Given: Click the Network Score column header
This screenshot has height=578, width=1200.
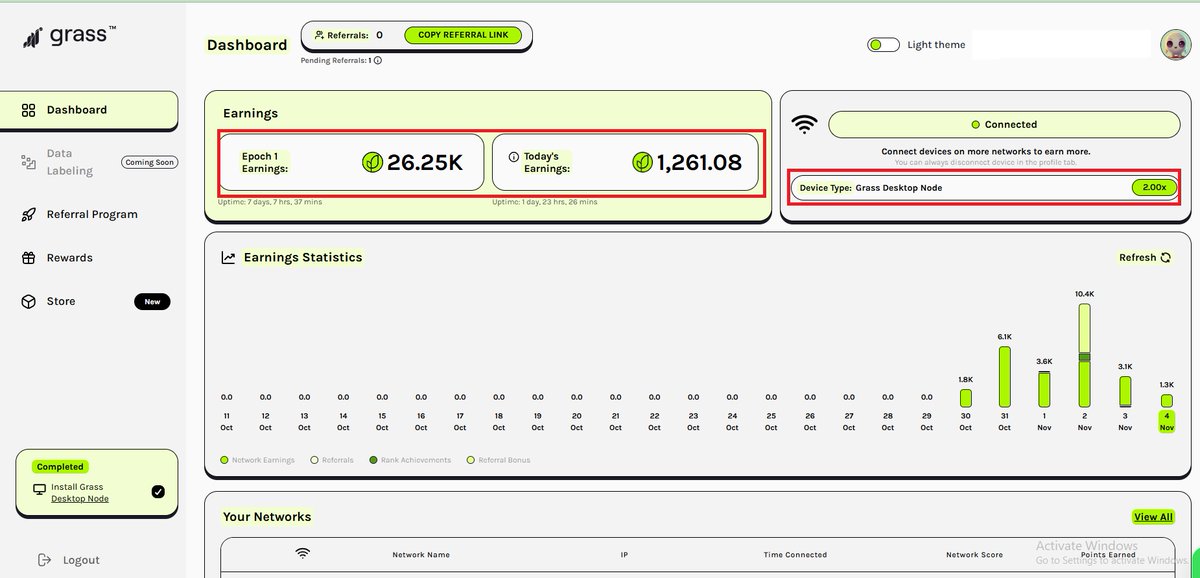Looking at the screenshot, I should click(974, 554).
